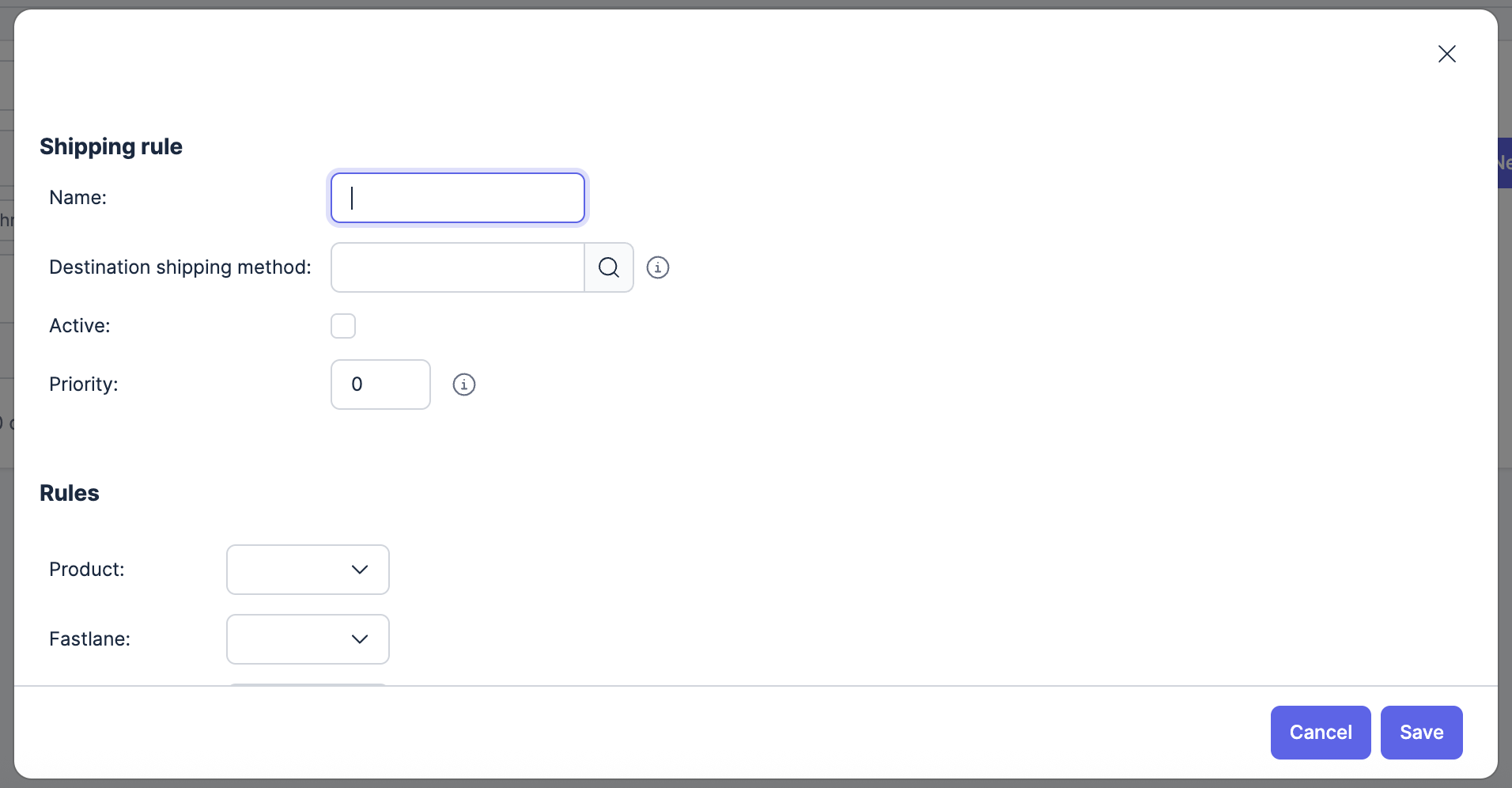This screenshot has height=788, width=1512.
Task: Click the "Fastlane:" label text
Action: 89,639
